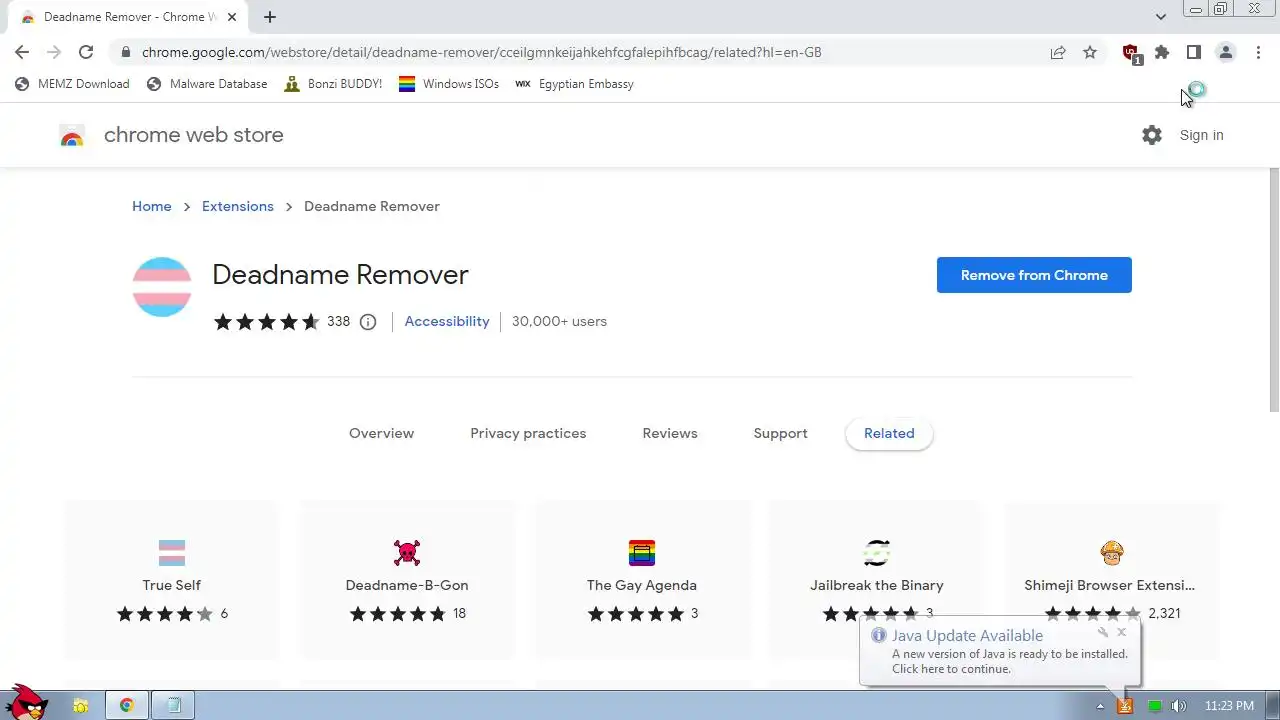Image resolution: width=1280 pixels, height=720 pixels.
Task: Open the True Self extension card
Action: pyautogui.click(x=172, y=580)
